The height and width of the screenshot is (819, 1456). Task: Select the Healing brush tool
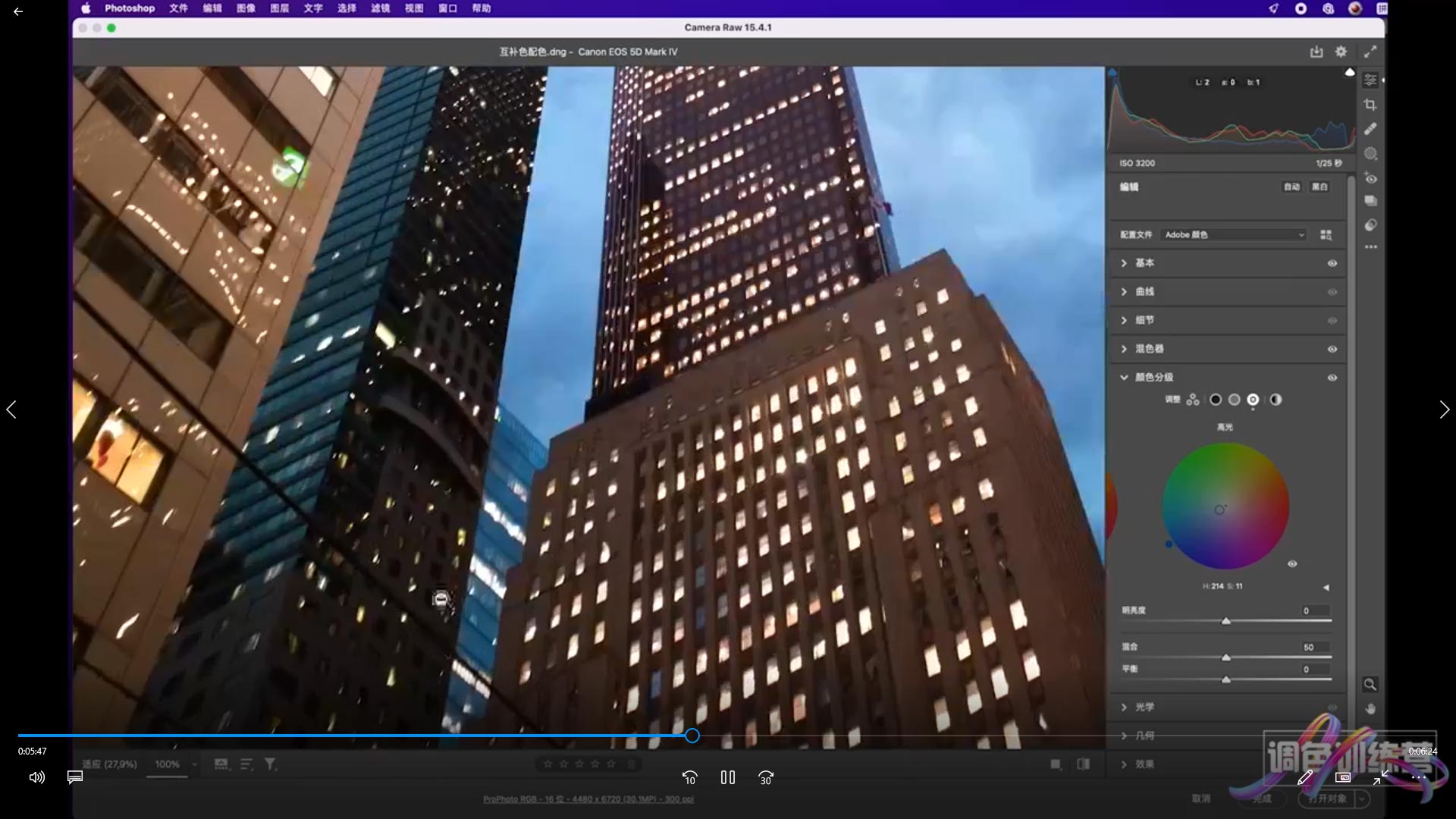(1370, 129)
